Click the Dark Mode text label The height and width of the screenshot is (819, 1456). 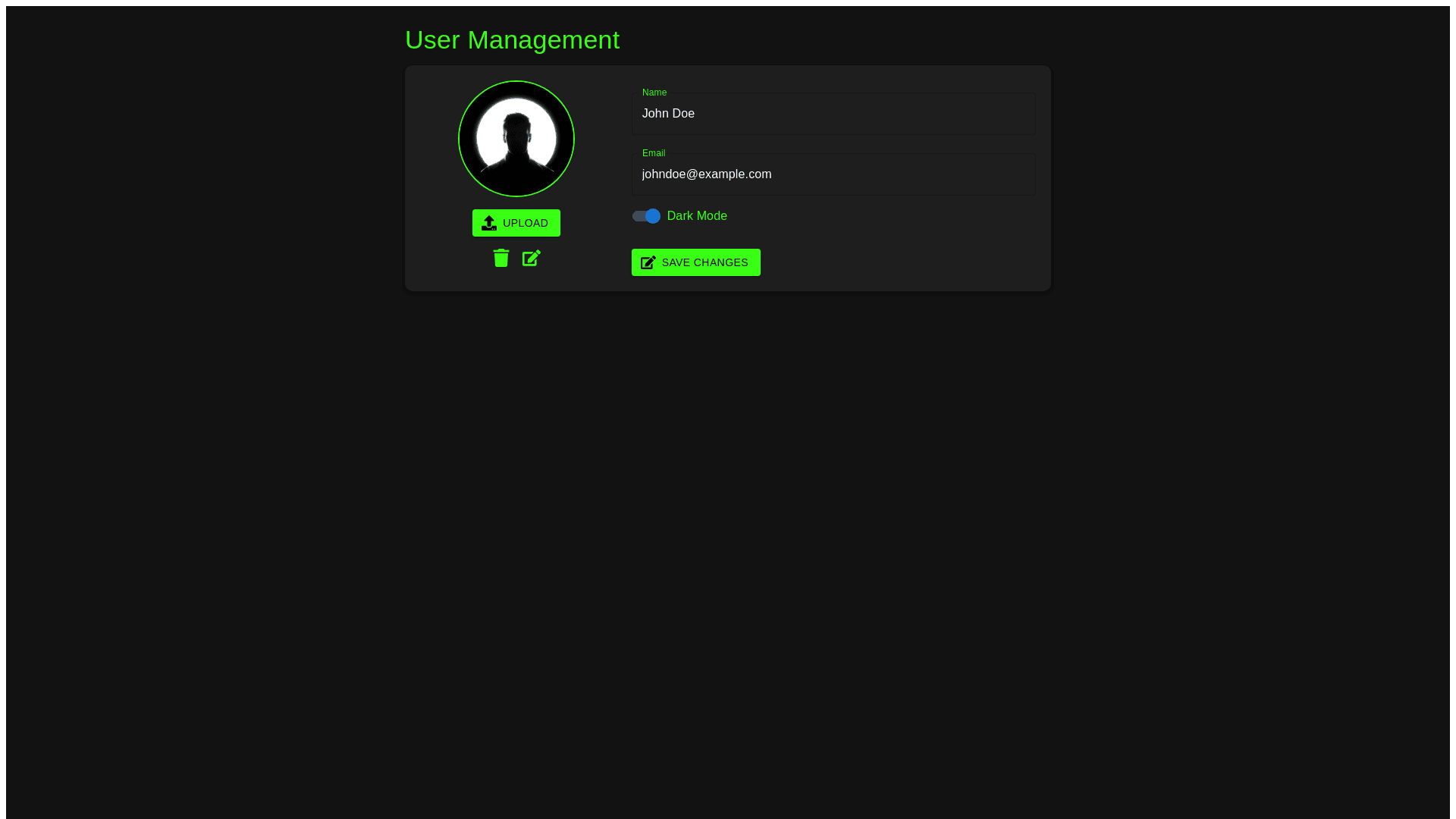(x=697, y=216)
